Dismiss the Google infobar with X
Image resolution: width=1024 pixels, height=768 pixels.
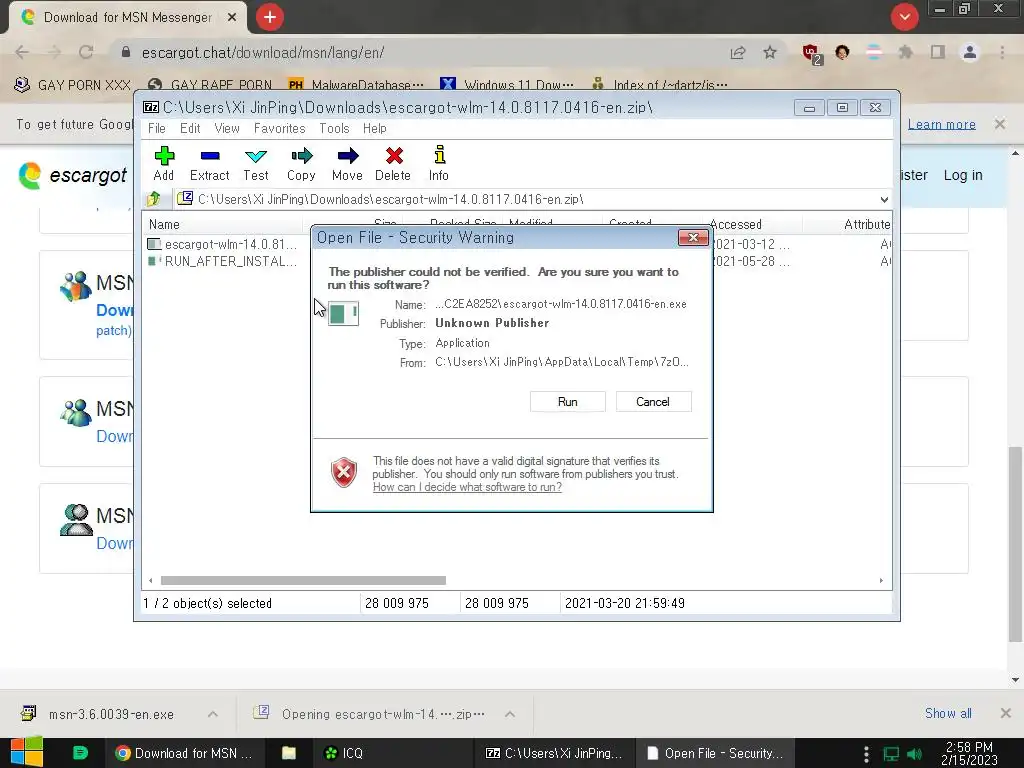(x=1000, y=123)
